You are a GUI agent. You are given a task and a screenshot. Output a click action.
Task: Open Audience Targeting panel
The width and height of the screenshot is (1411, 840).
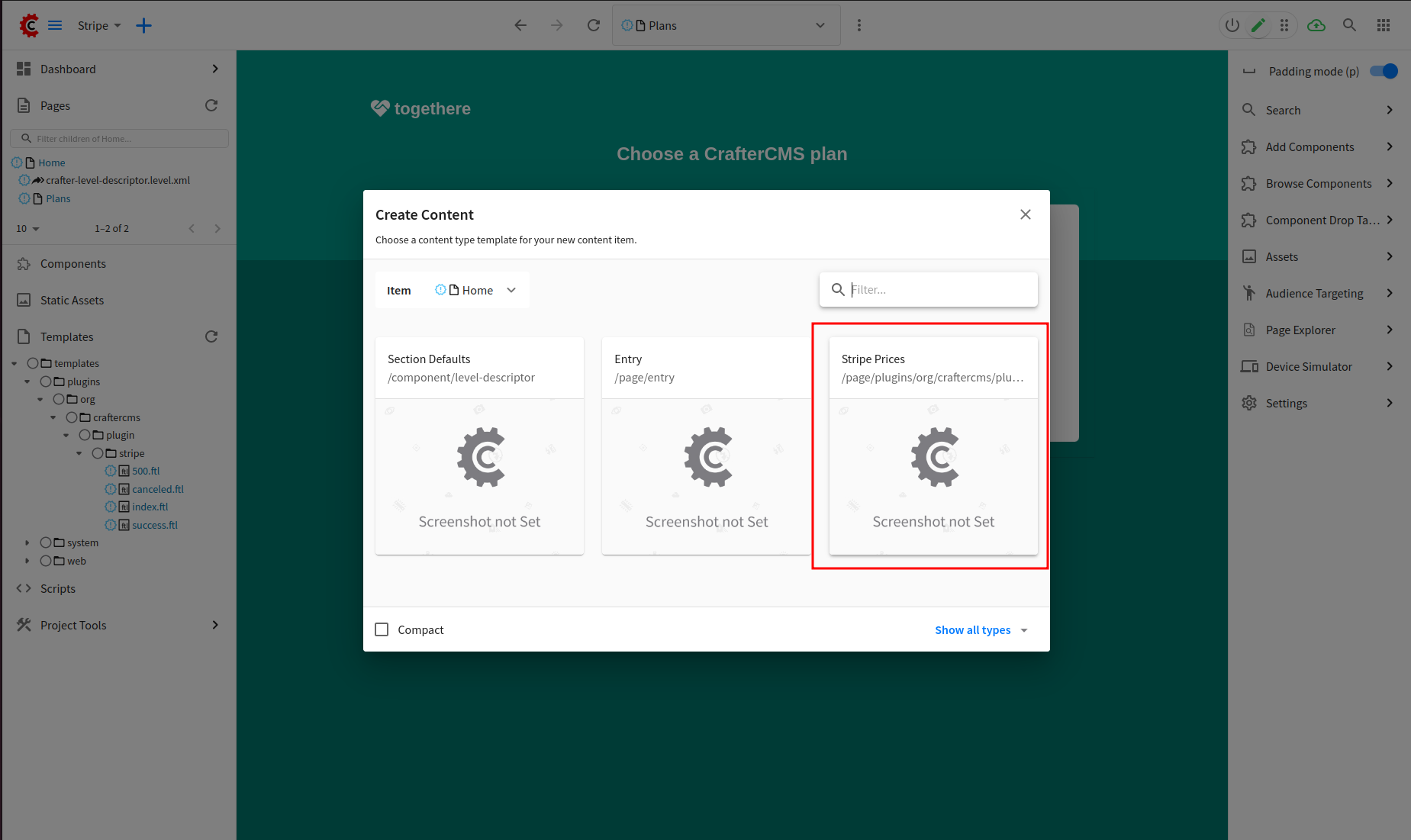coord(1319,293)
